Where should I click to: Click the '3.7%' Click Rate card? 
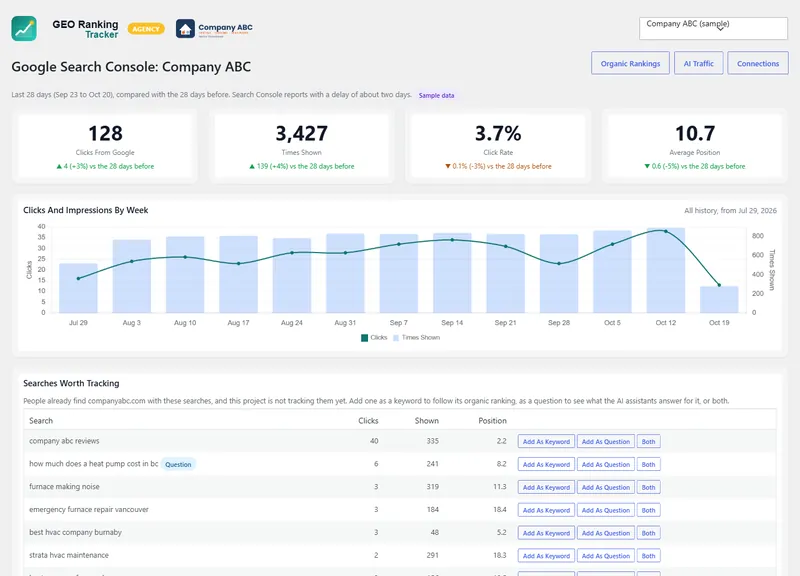[498, 146]
